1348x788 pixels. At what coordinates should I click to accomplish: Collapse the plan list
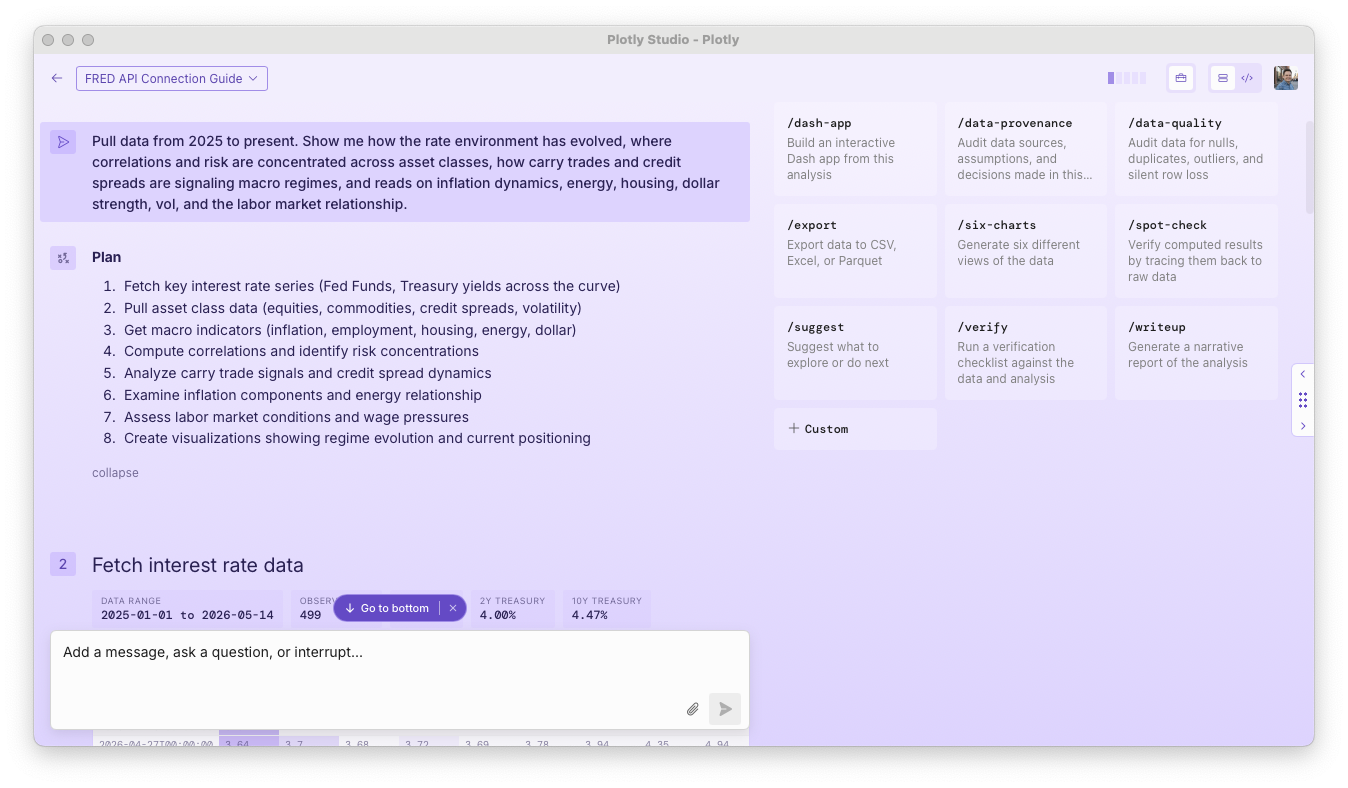coord(115,473)
